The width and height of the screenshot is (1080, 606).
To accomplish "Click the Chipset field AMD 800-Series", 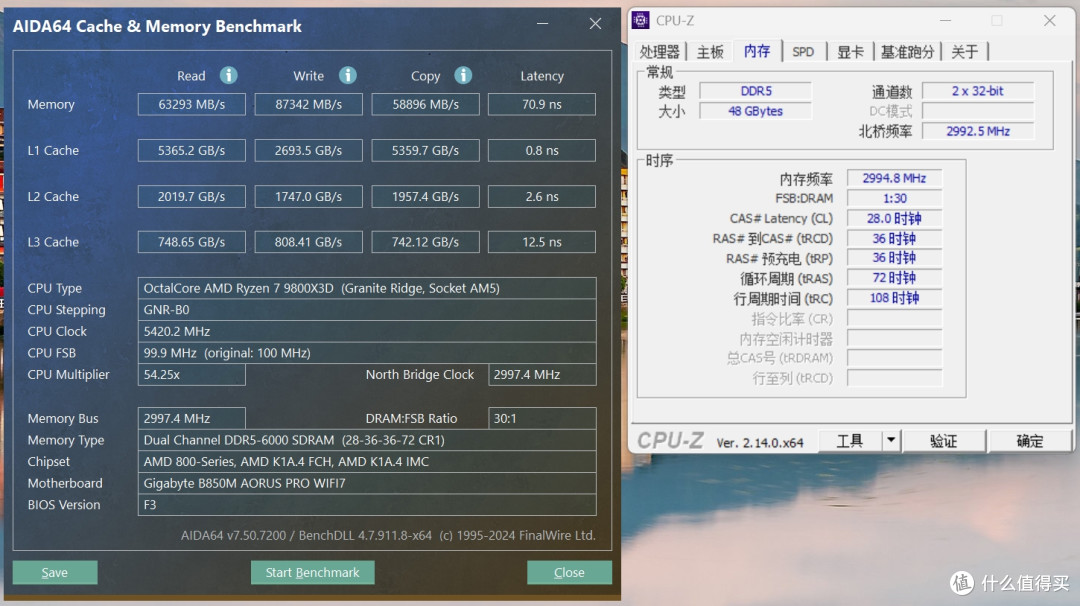I will click(x=367, y=461).
